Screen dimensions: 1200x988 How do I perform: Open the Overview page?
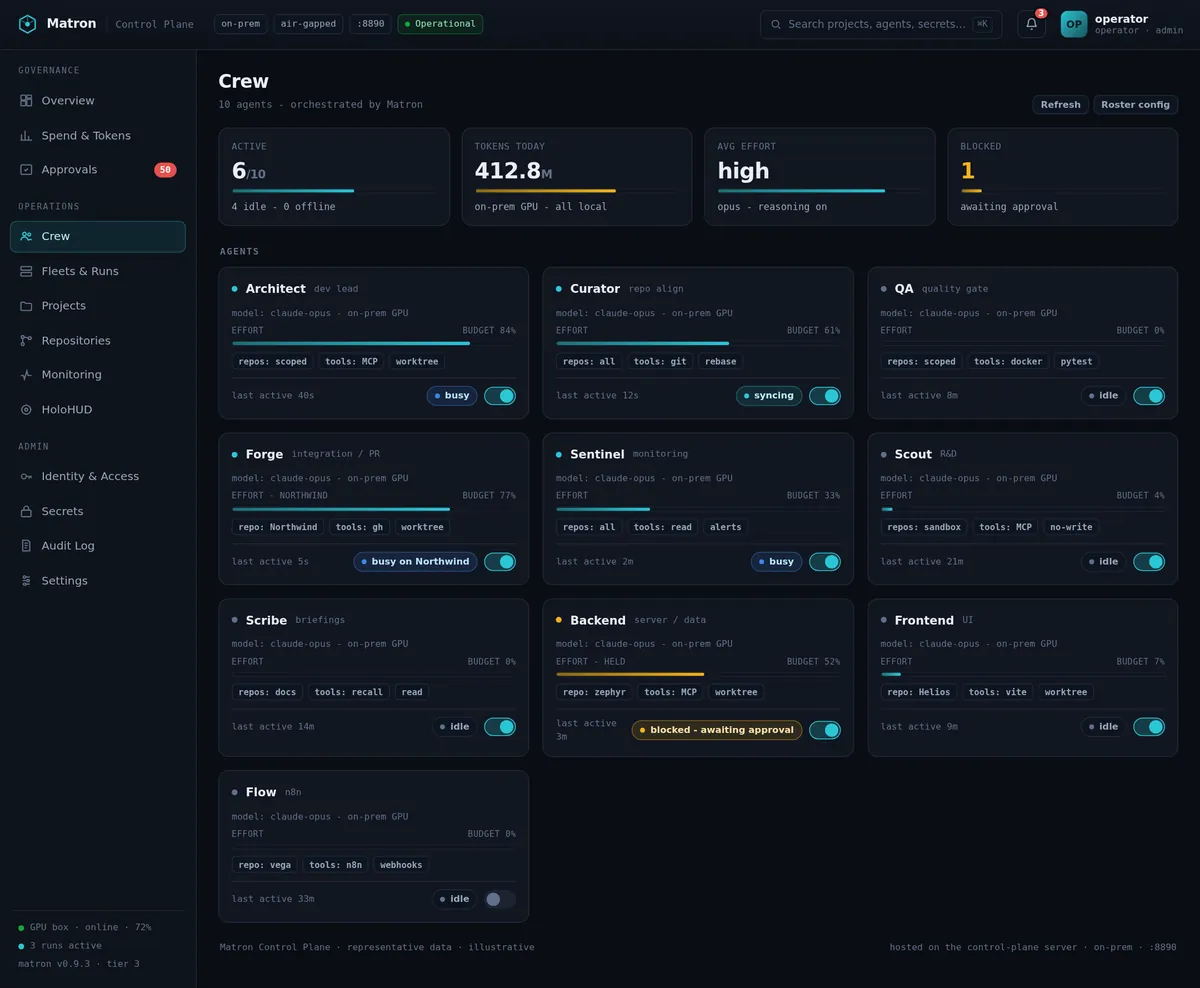click(x=98, y=101)
